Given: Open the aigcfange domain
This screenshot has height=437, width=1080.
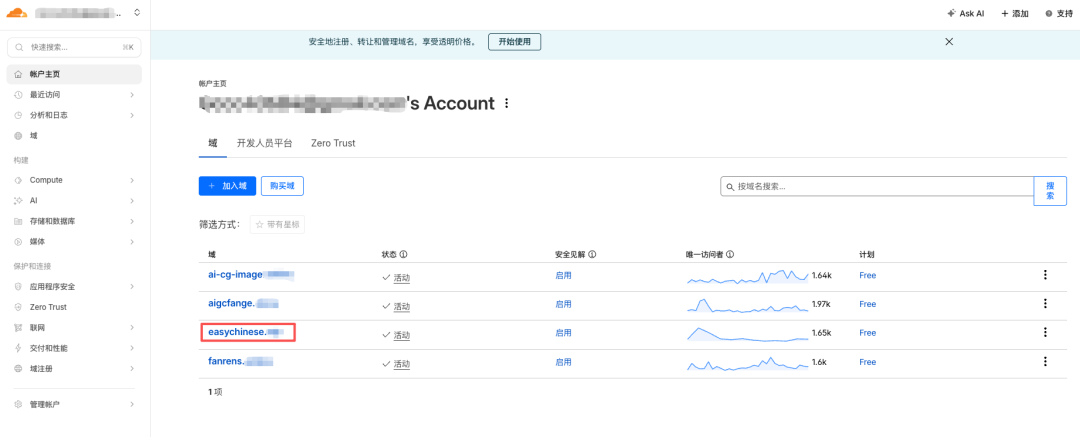Looking at the screenshot, I should point(243,303).
